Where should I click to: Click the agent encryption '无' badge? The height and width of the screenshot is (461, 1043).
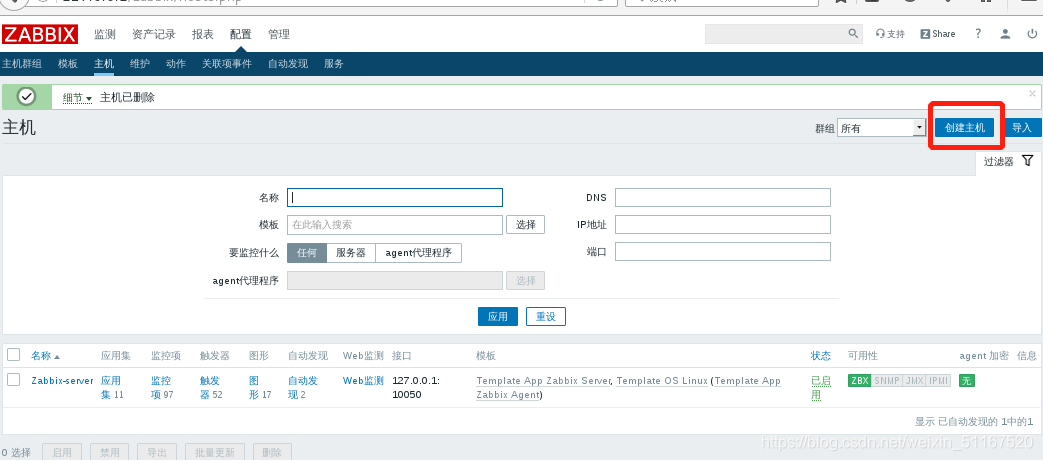[x=967, y=381]
